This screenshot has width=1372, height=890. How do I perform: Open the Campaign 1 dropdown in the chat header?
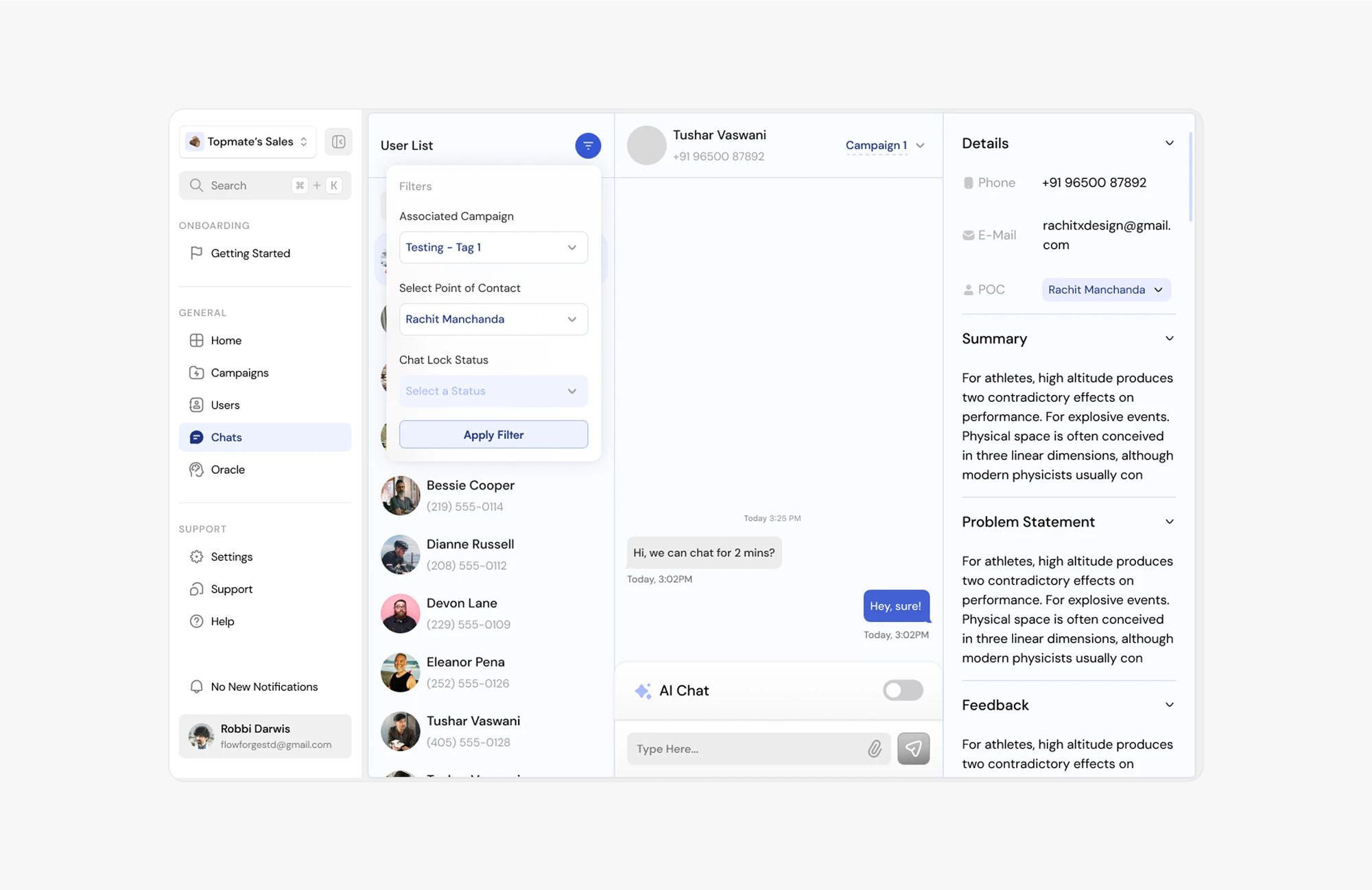885,145
